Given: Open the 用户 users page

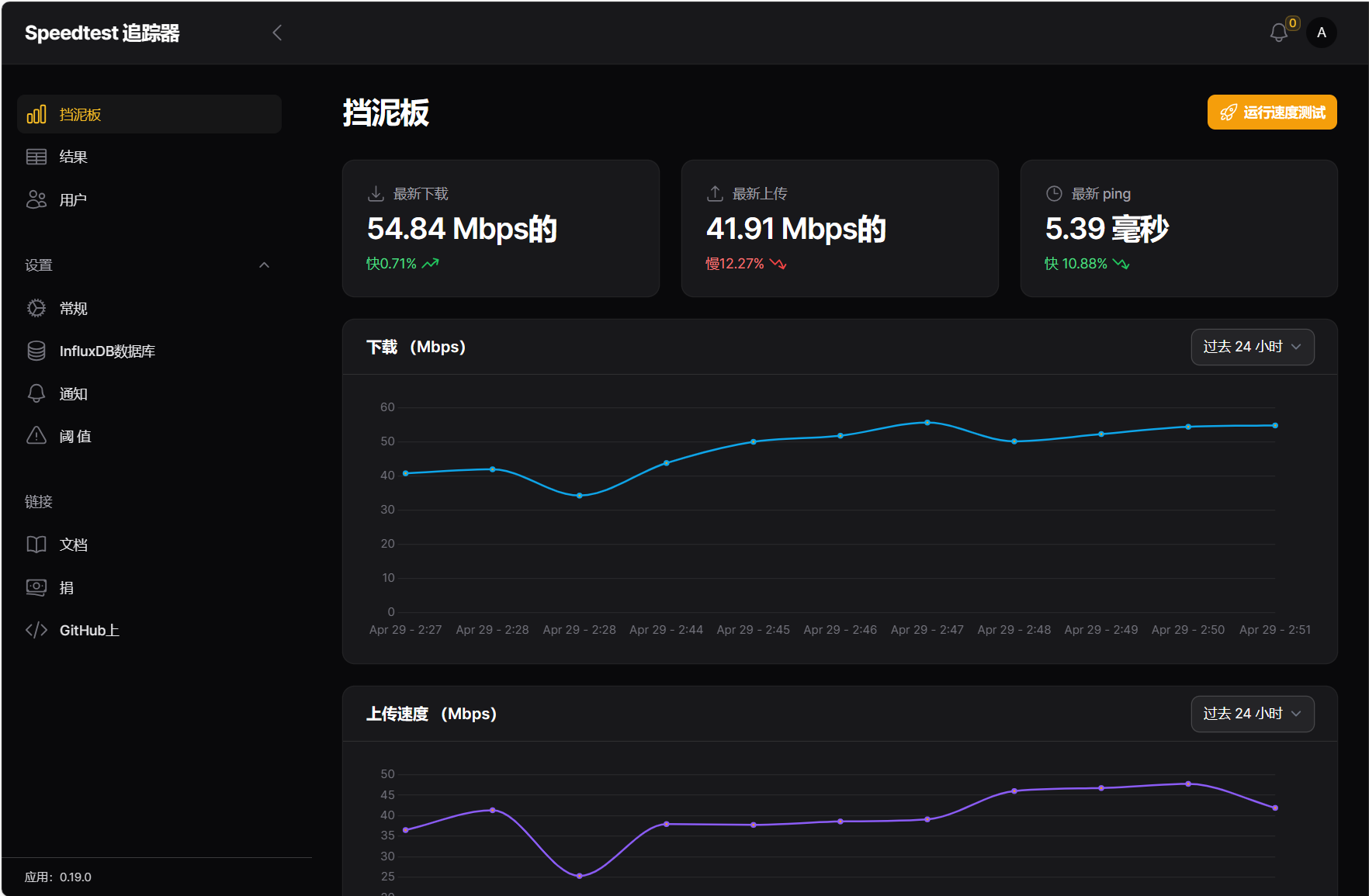Looking at the screenshot, I should tap(73, 199).
